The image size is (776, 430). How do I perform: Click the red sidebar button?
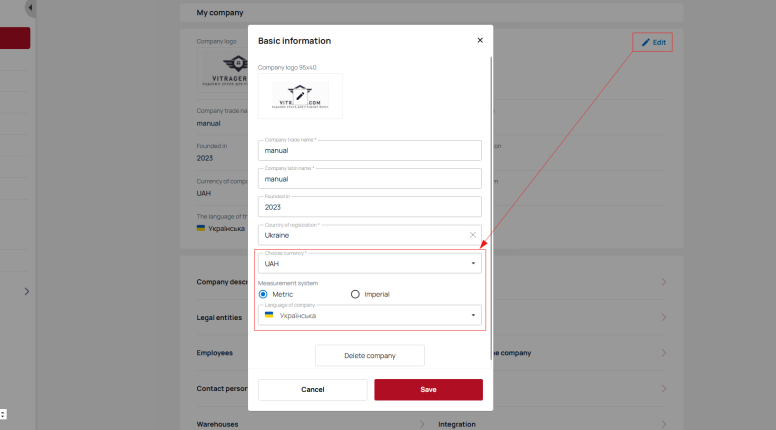point(15,38)
